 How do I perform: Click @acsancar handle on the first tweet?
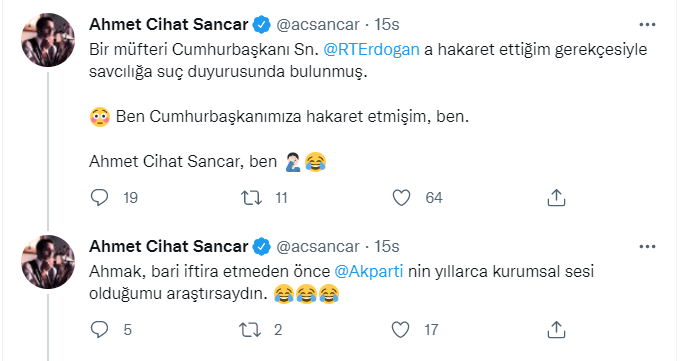click(318, 25)
